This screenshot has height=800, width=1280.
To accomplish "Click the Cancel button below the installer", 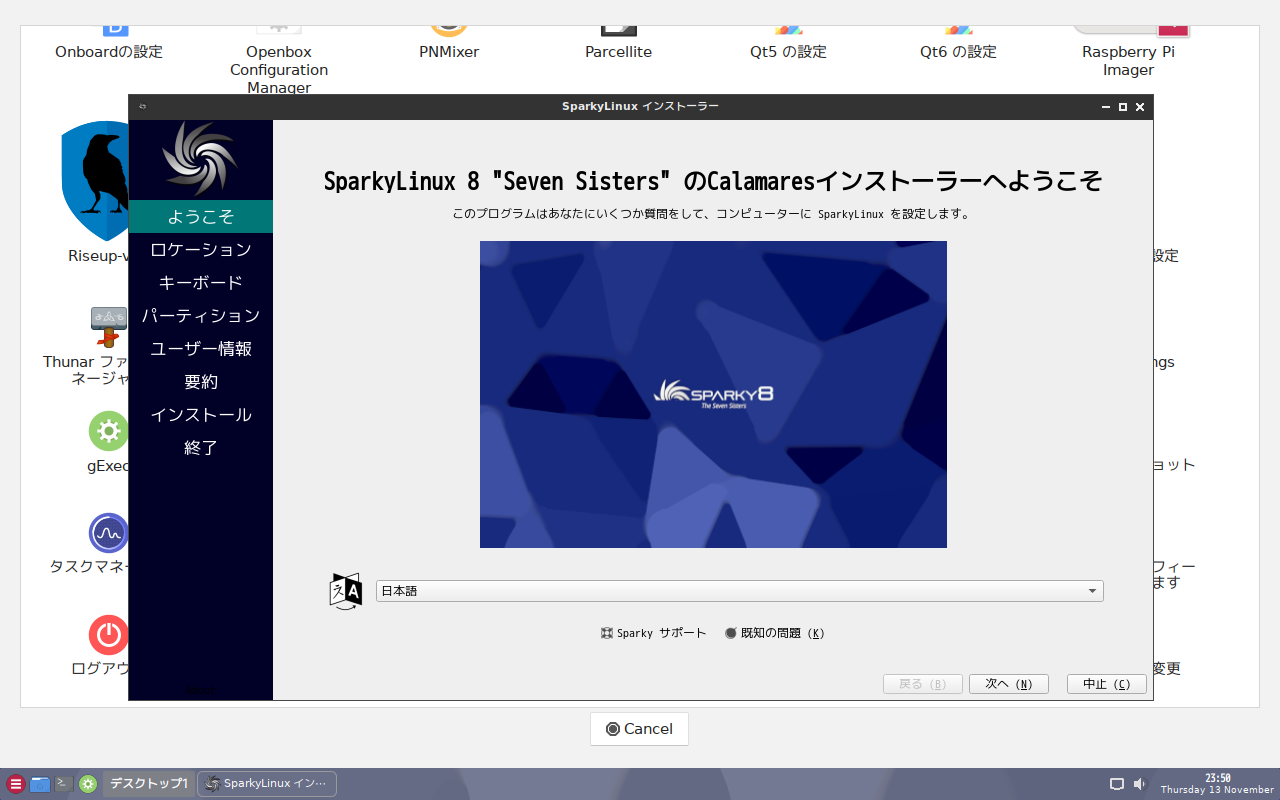I will click(x=639, y=729).
